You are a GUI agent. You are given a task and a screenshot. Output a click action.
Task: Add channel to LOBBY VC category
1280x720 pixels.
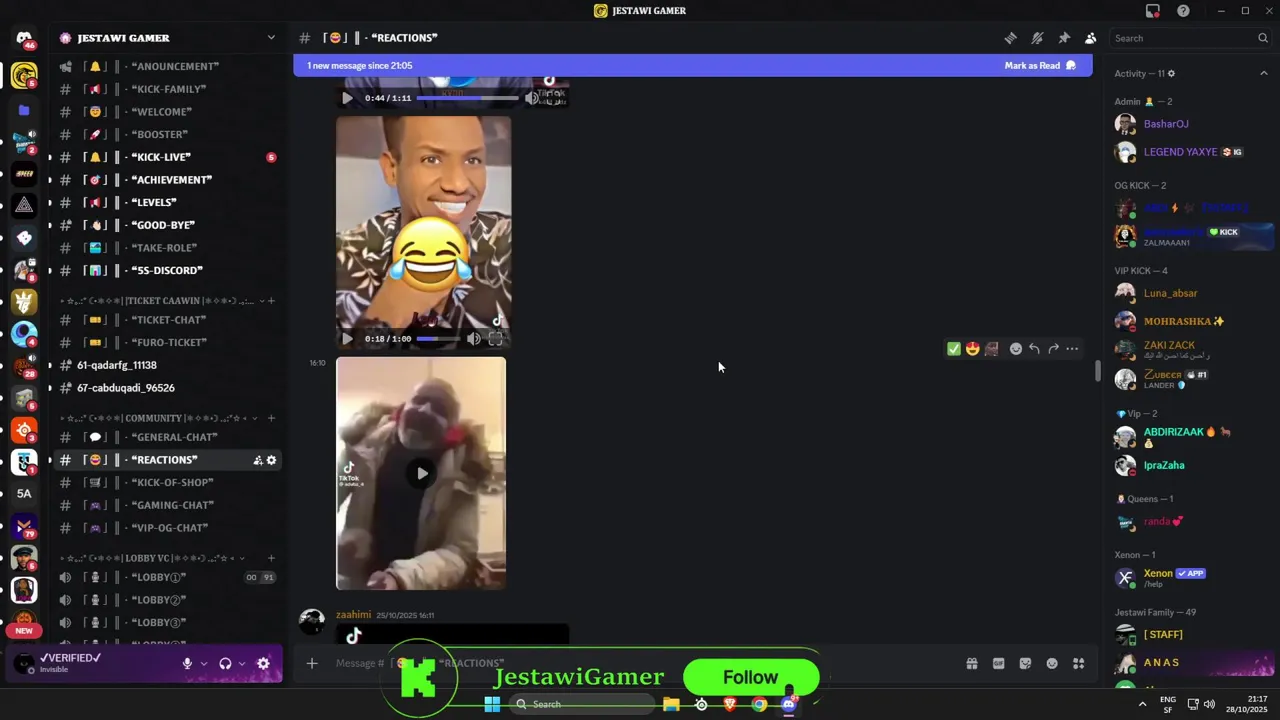pos(271,558)
